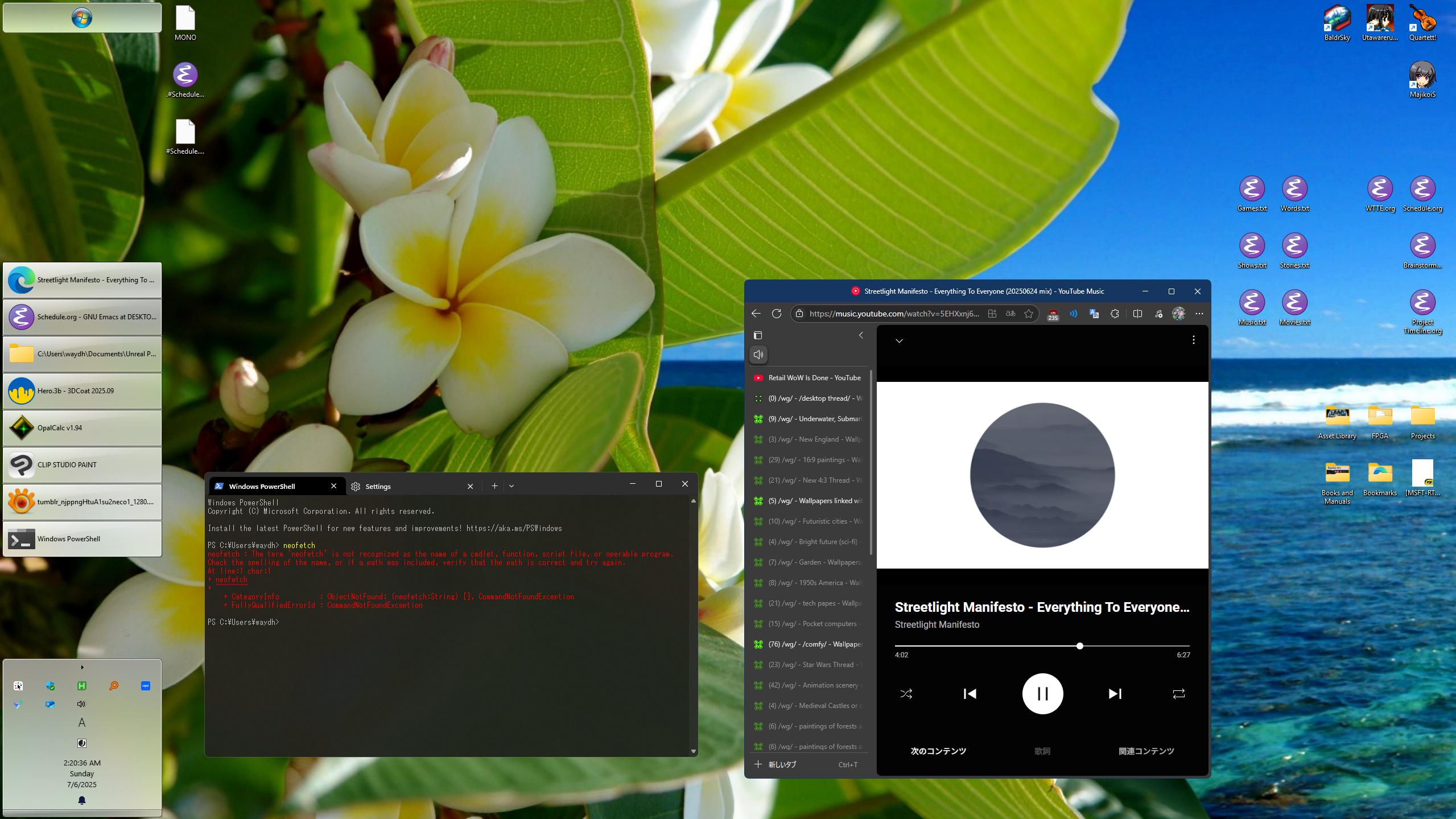View site information lock icon
Image resolution: width=1456 pixels, height=819 pixels.
pos(799,314)
